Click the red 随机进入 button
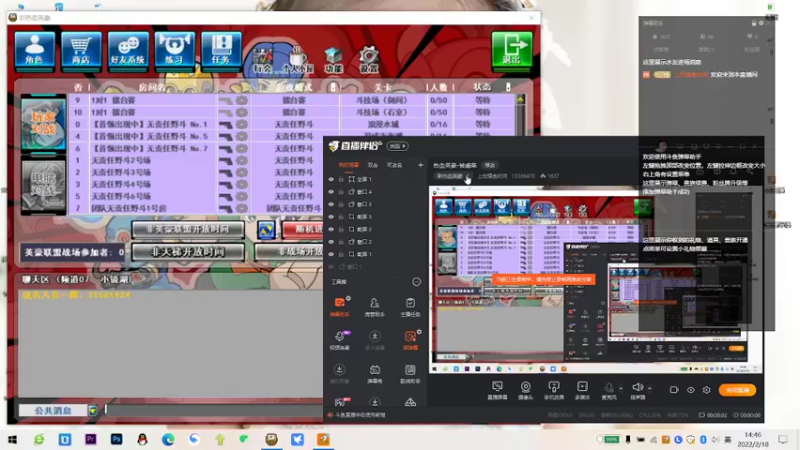 [302, 229]
